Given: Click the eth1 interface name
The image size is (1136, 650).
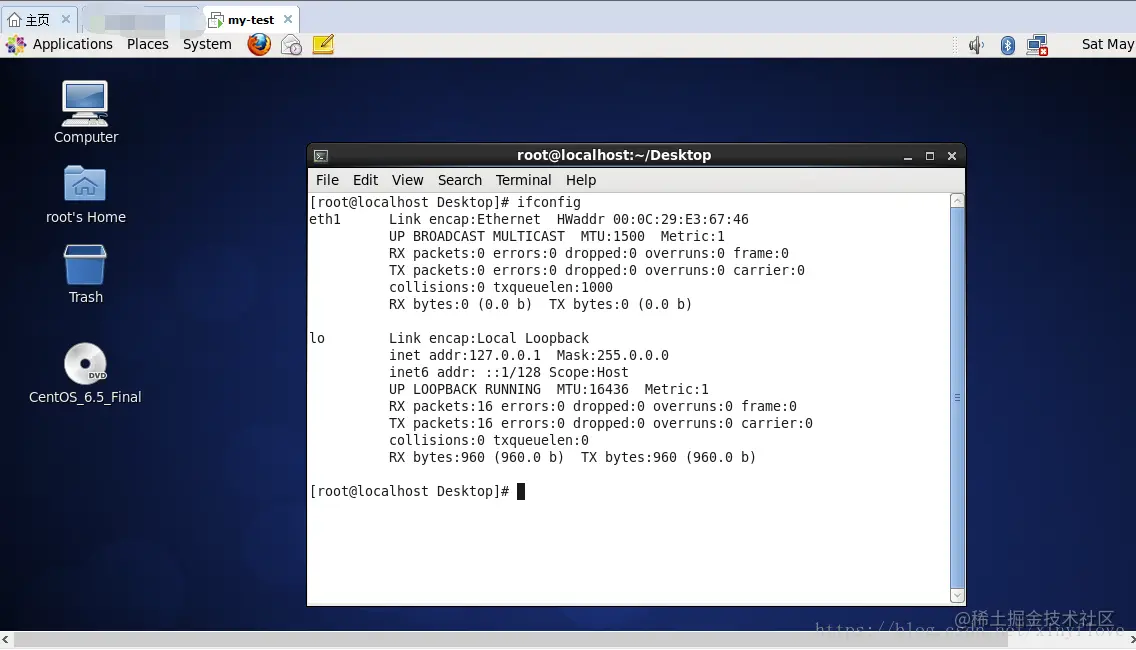Looking at the screenshot, I should tap(325, 219).
